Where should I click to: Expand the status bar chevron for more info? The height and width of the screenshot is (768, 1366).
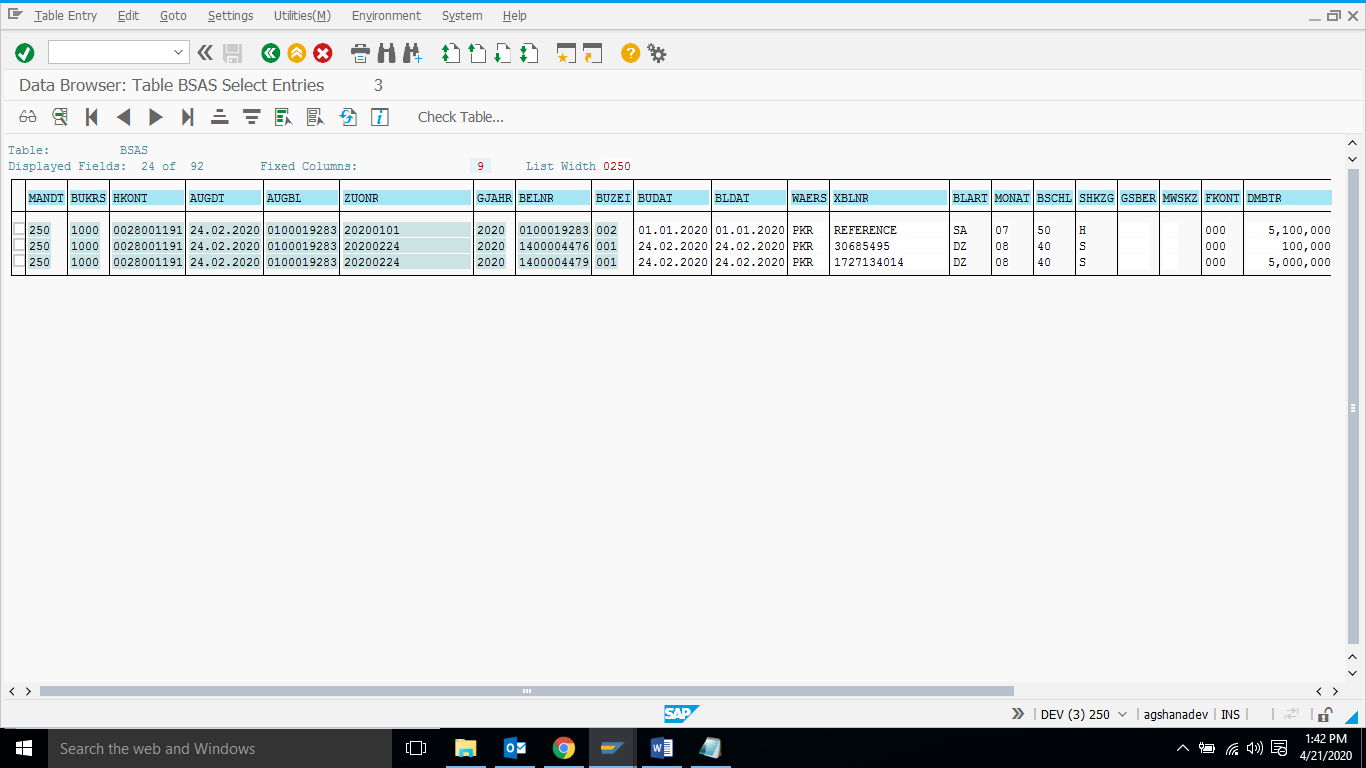click(x=1017, y=713)
